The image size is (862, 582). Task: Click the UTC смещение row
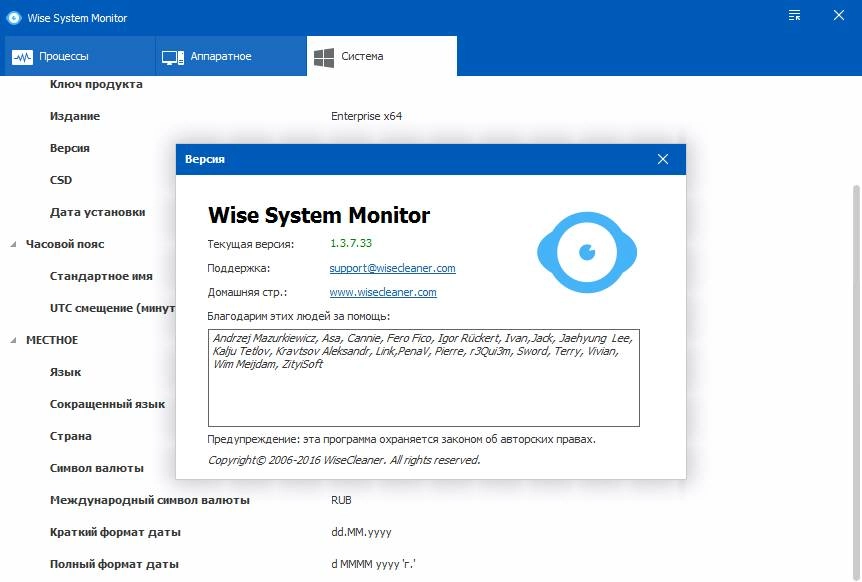tap(113, 308)
